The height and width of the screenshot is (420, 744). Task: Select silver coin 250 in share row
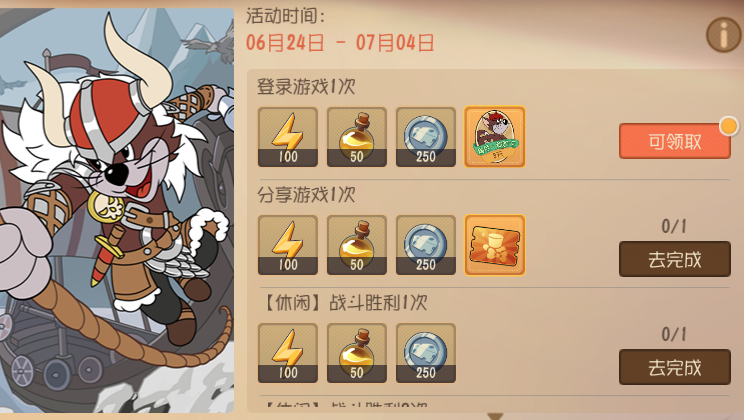click(426, 245)
